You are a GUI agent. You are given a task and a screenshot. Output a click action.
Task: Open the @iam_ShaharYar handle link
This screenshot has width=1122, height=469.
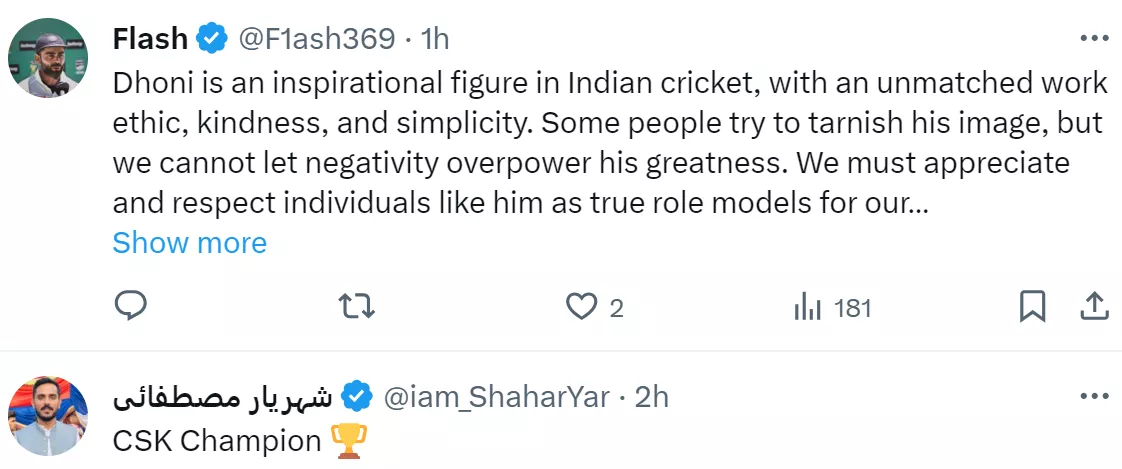496,397
